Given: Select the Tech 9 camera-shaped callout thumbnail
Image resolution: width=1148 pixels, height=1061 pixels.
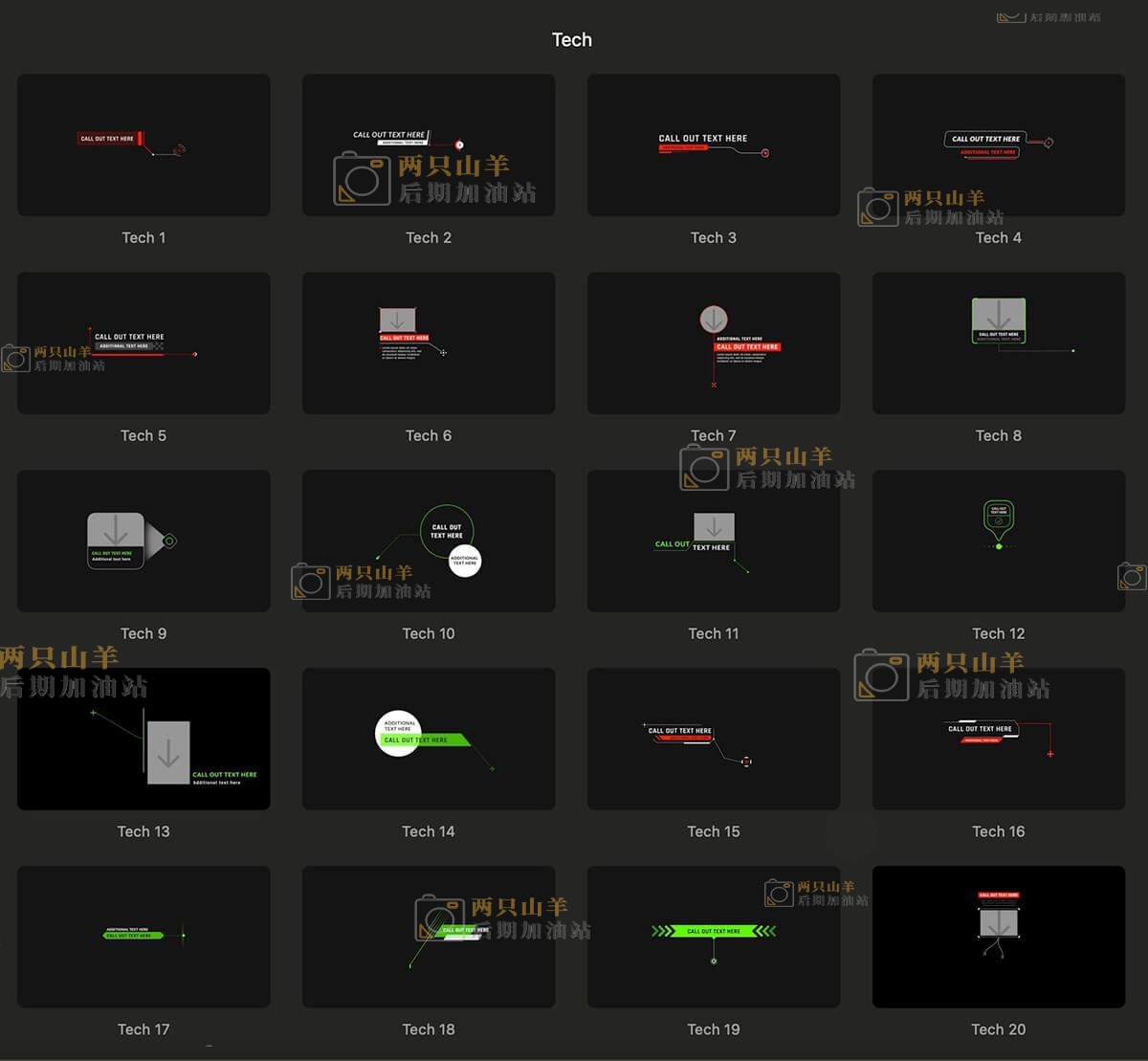Looking at the screenshot, I should pos(143,542).
